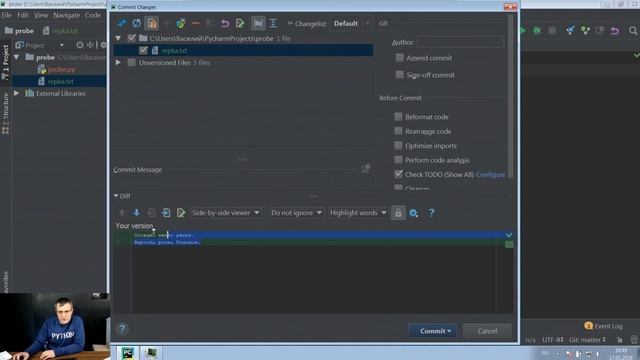Click the purple Revert arrow in commit toolbar
Screen dimensions: 640x360
point(225,23)
